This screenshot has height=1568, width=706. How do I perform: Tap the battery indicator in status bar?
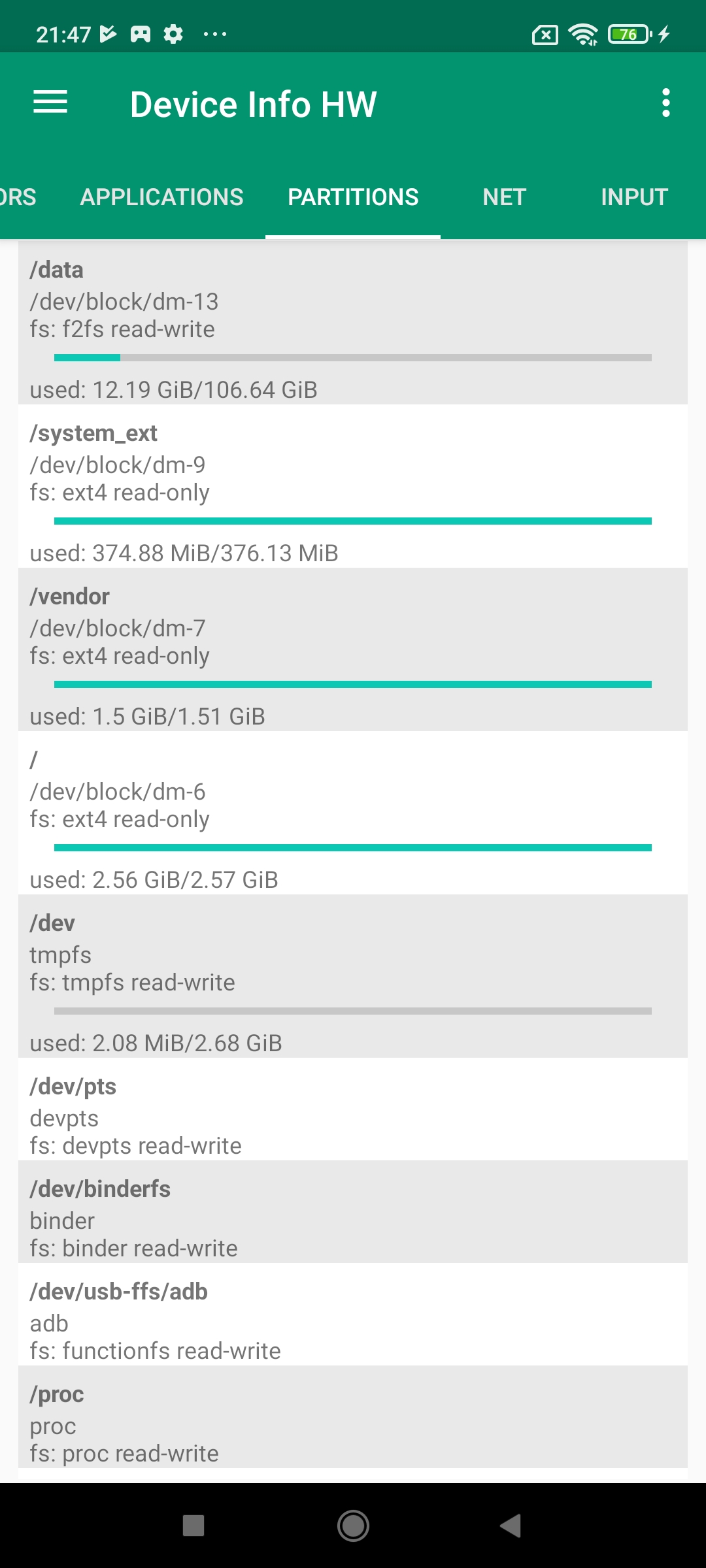[630, 34]
